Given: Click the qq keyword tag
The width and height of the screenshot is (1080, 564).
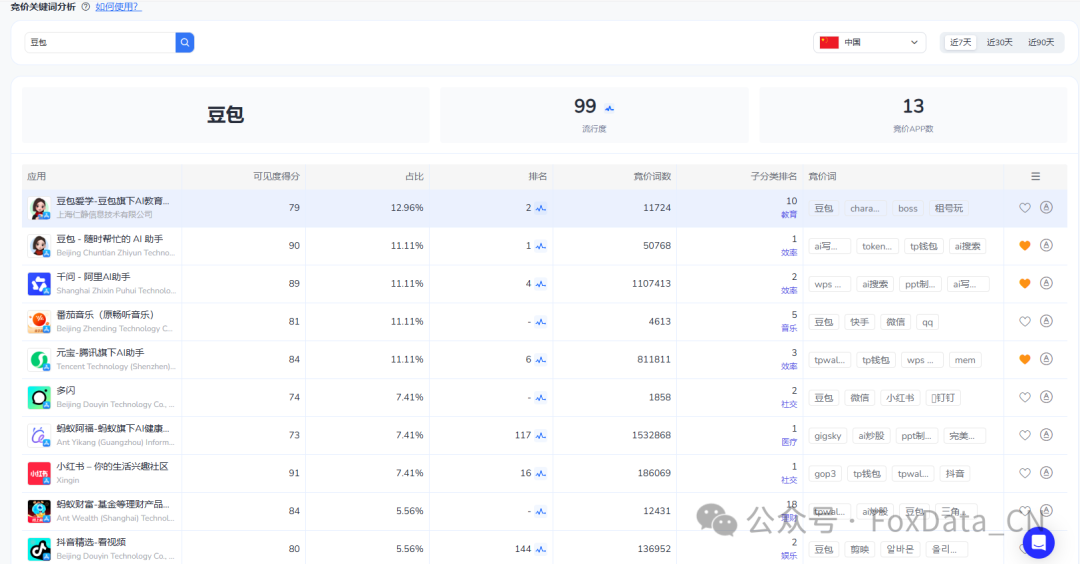Looking at the screenshot, I should click(x=928, y=322).
